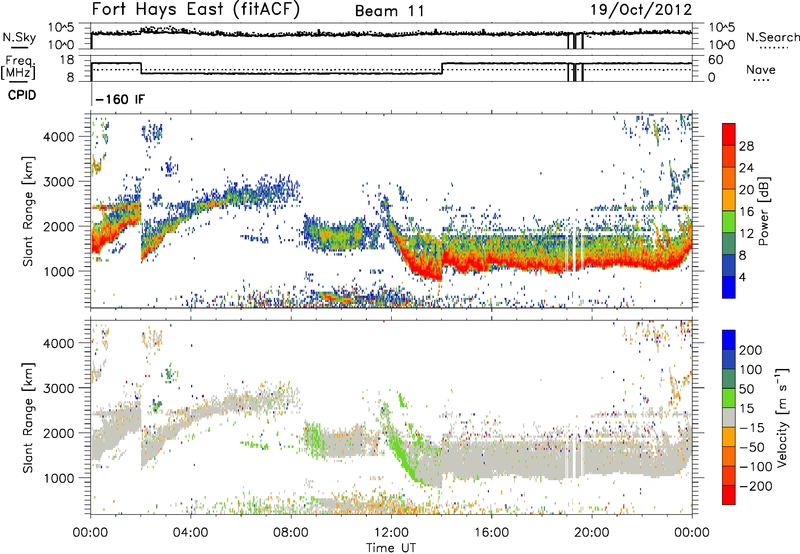Click the red bottom segment of Velocity colorbar
The width and height of the screenshot is (800, 554).
[729, 495]
